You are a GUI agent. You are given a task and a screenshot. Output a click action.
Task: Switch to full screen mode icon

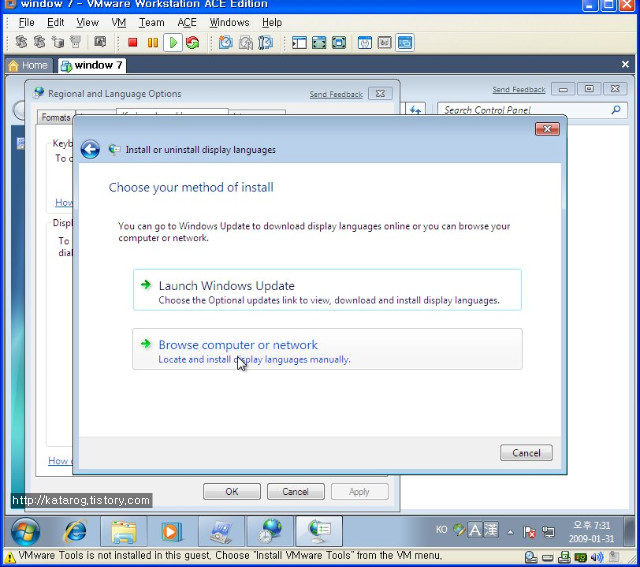(x=319, y=42)
